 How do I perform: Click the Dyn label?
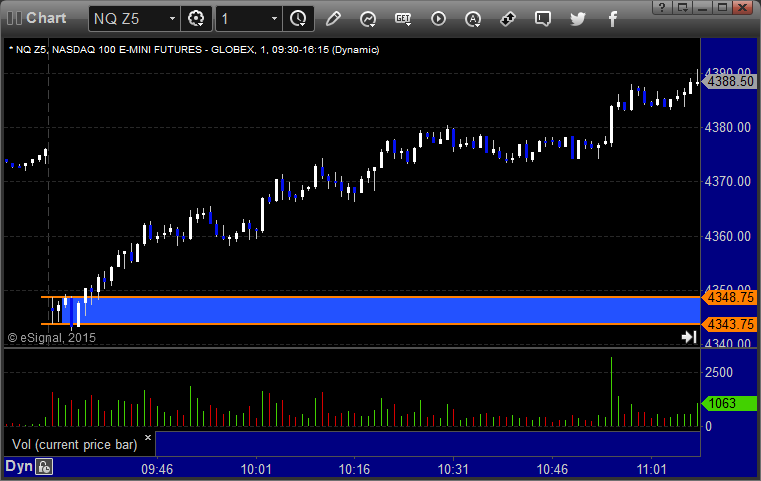(19, 466)
